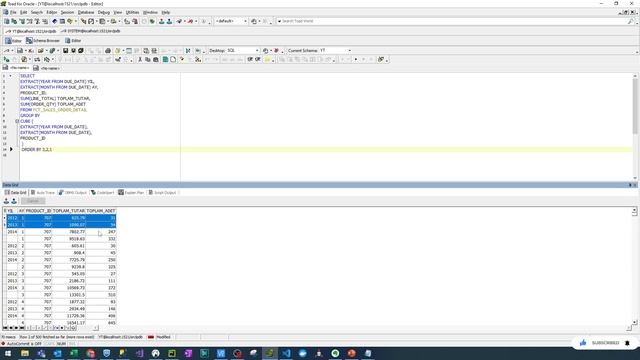The image size is (640, 360).
Task: Click the red session icon in main toolbar
Action: coord(190,21)
